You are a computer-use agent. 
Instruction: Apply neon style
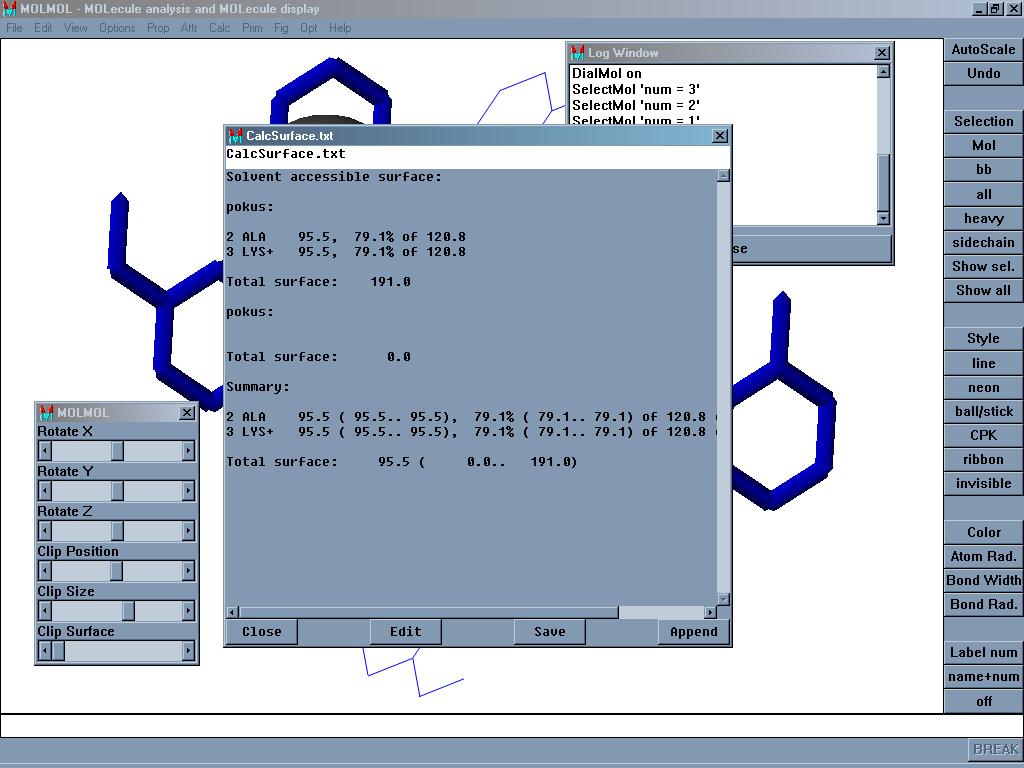983,387
